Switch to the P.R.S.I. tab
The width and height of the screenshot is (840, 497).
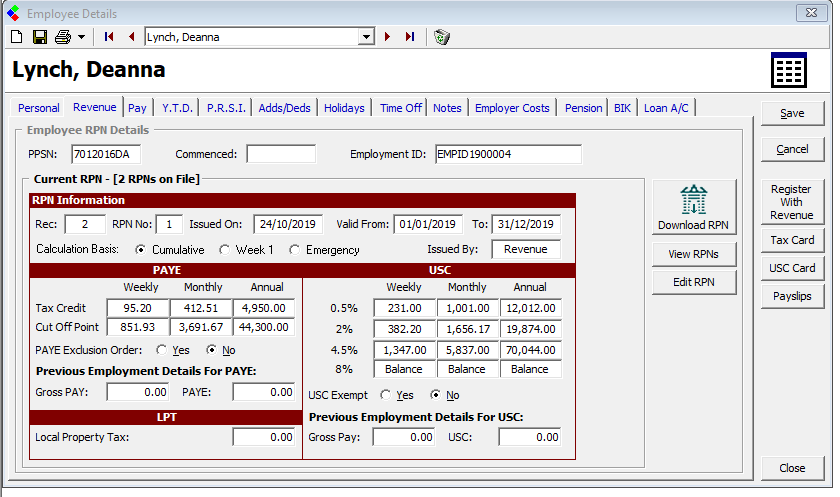point(226,108)
